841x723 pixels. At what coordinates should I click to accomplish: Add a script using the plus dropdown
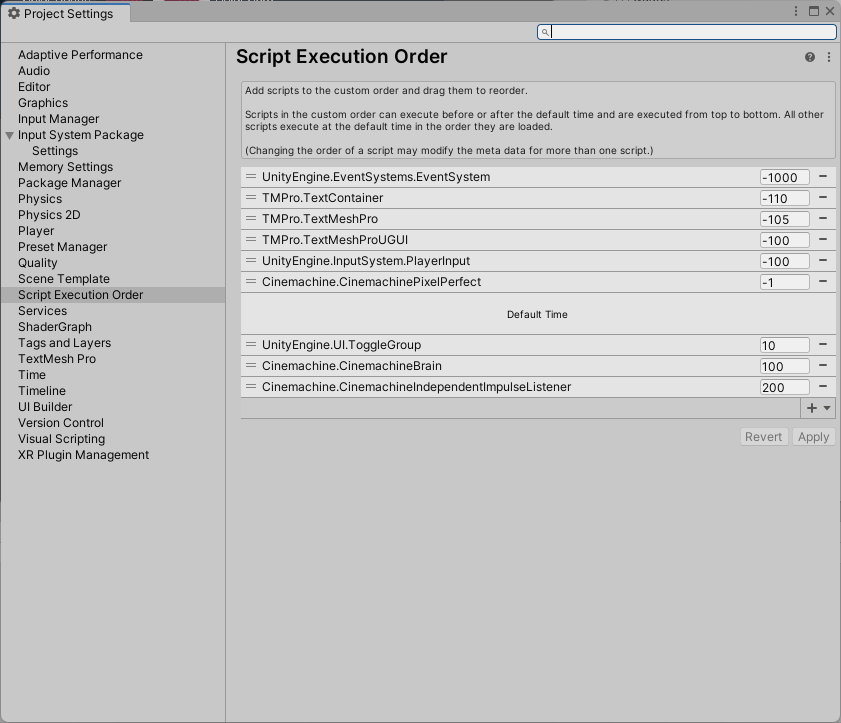(x=818, y=408)
